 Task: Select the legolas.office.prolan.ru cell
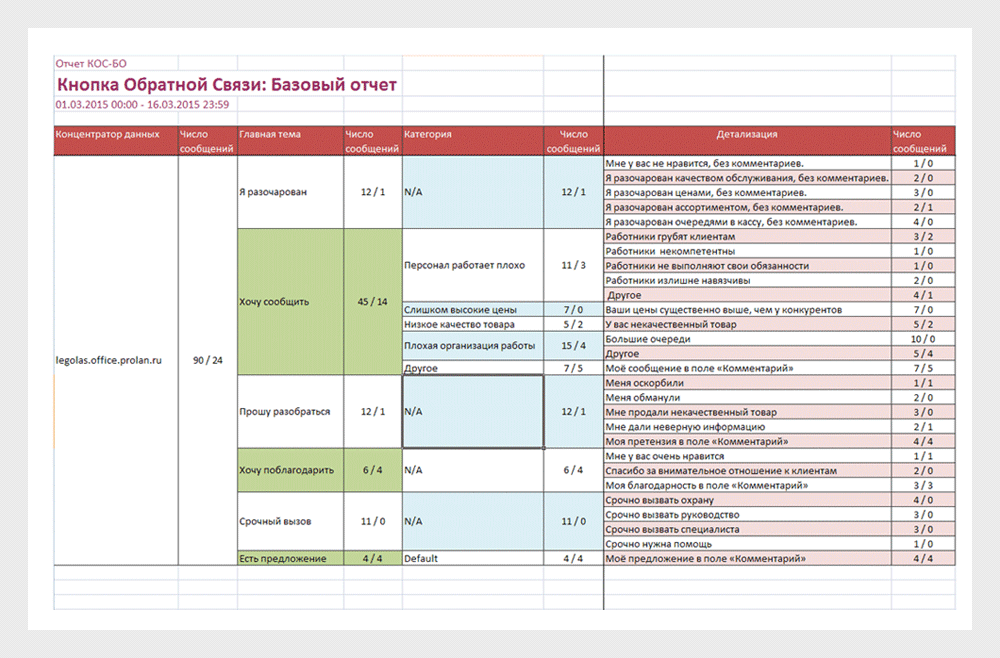109,358
